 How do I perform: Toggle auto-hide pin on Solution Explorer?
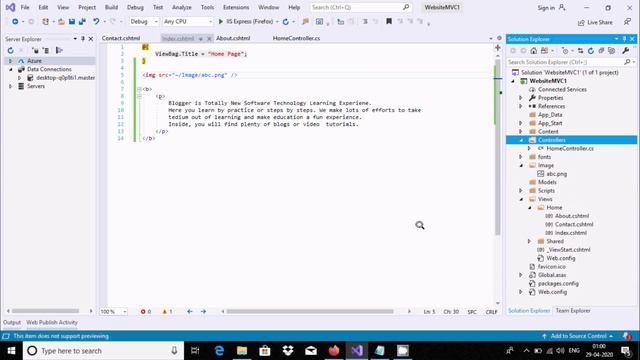point(624,39)
